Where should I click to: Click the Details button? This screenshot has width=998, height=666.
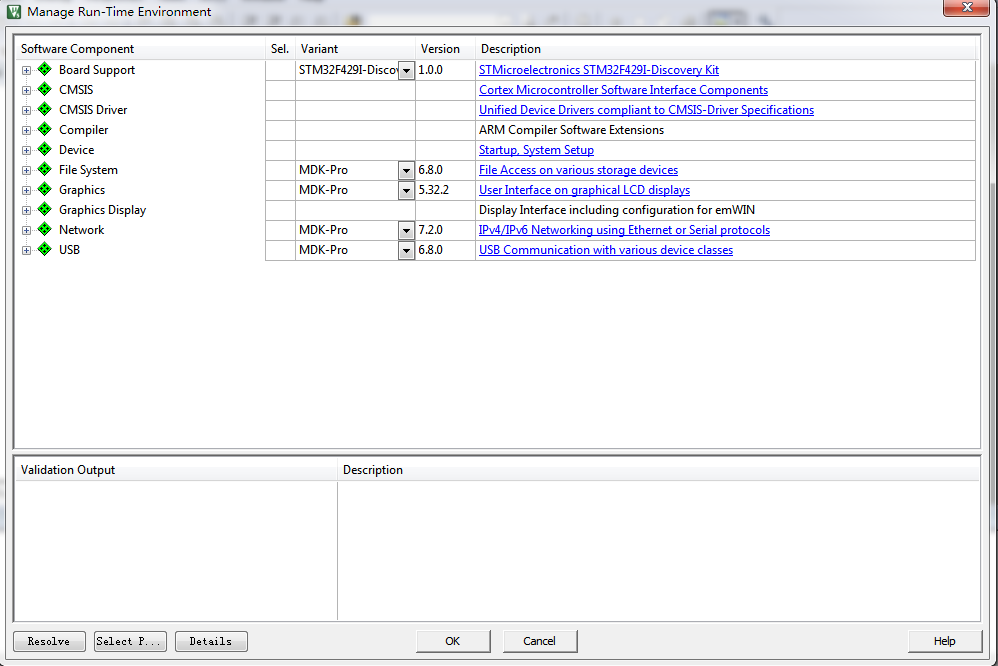[211, 641]
